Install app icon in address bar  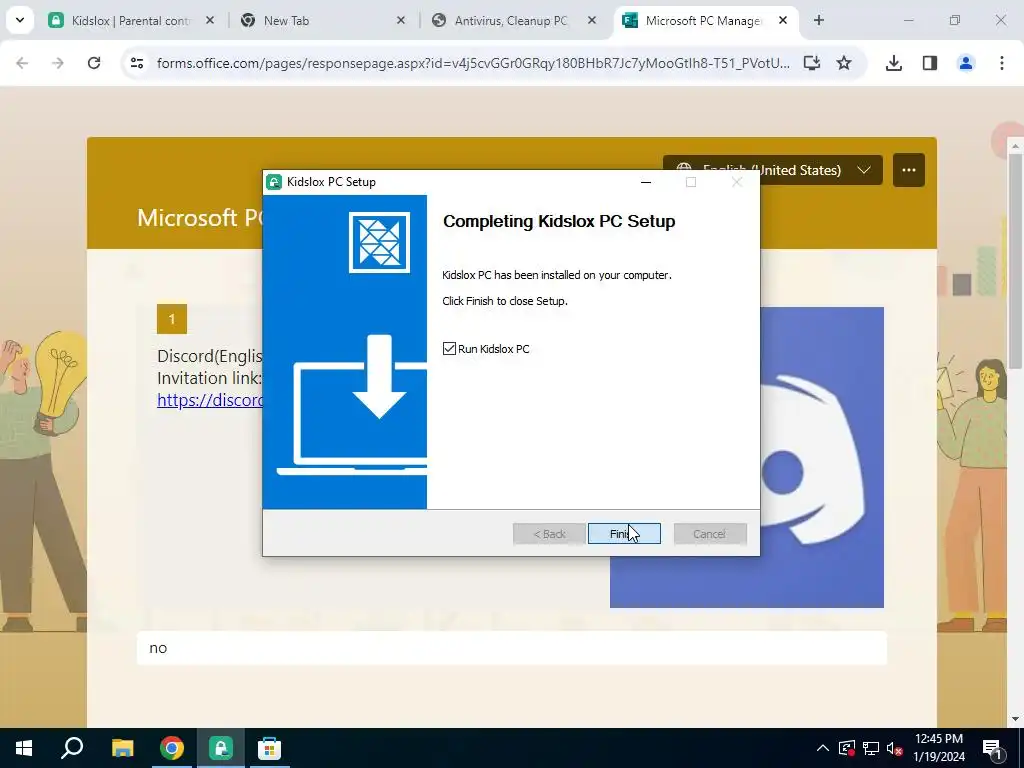pos(812,63)
